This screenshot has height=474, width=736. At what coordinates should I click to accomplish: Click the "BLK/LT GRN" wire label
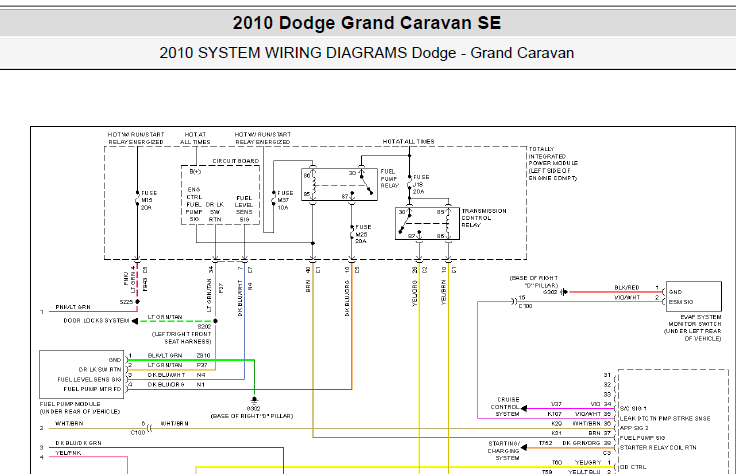(x=165, y=356)
